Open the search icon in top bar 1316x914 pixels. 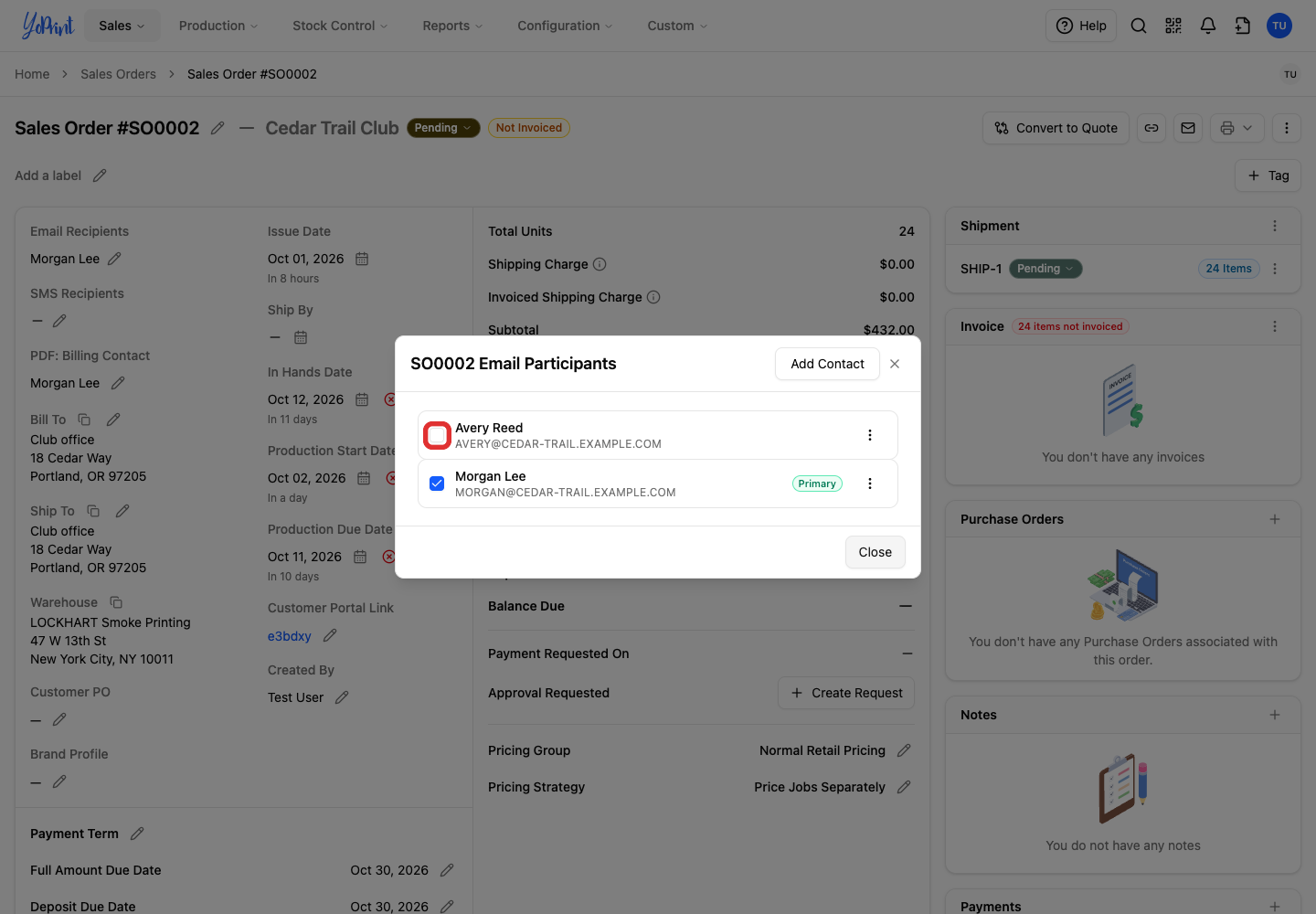pos(1139,26)
